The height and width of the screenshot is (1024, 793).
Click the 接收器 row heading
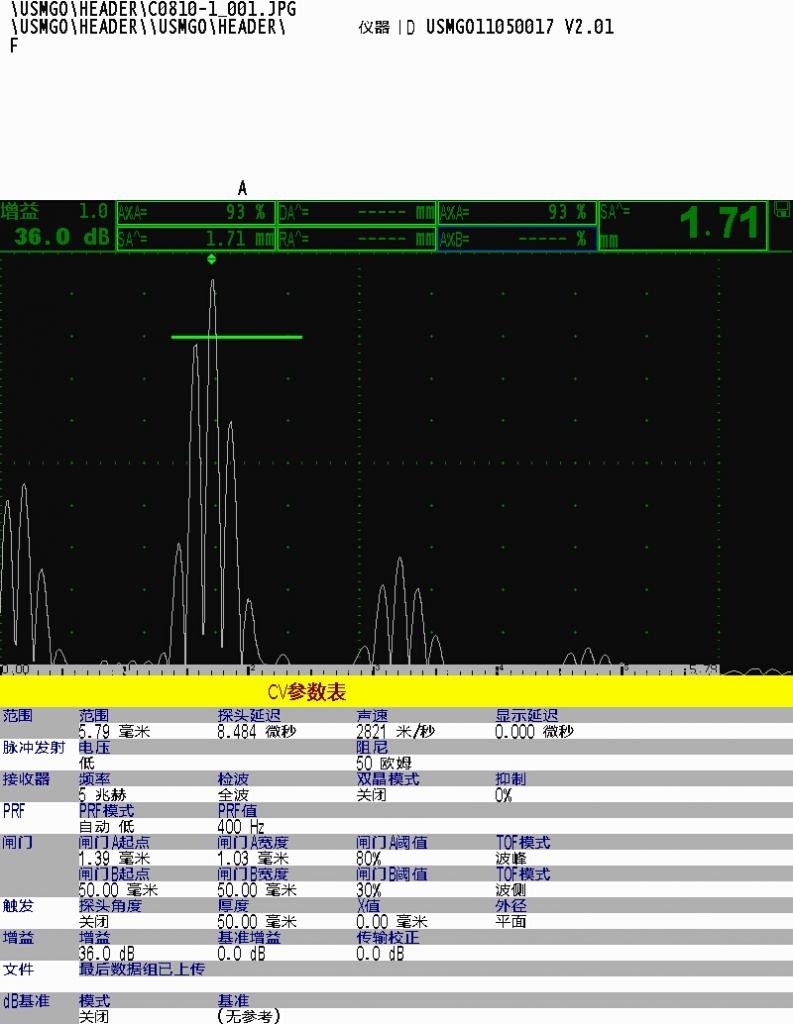[25, 778]
